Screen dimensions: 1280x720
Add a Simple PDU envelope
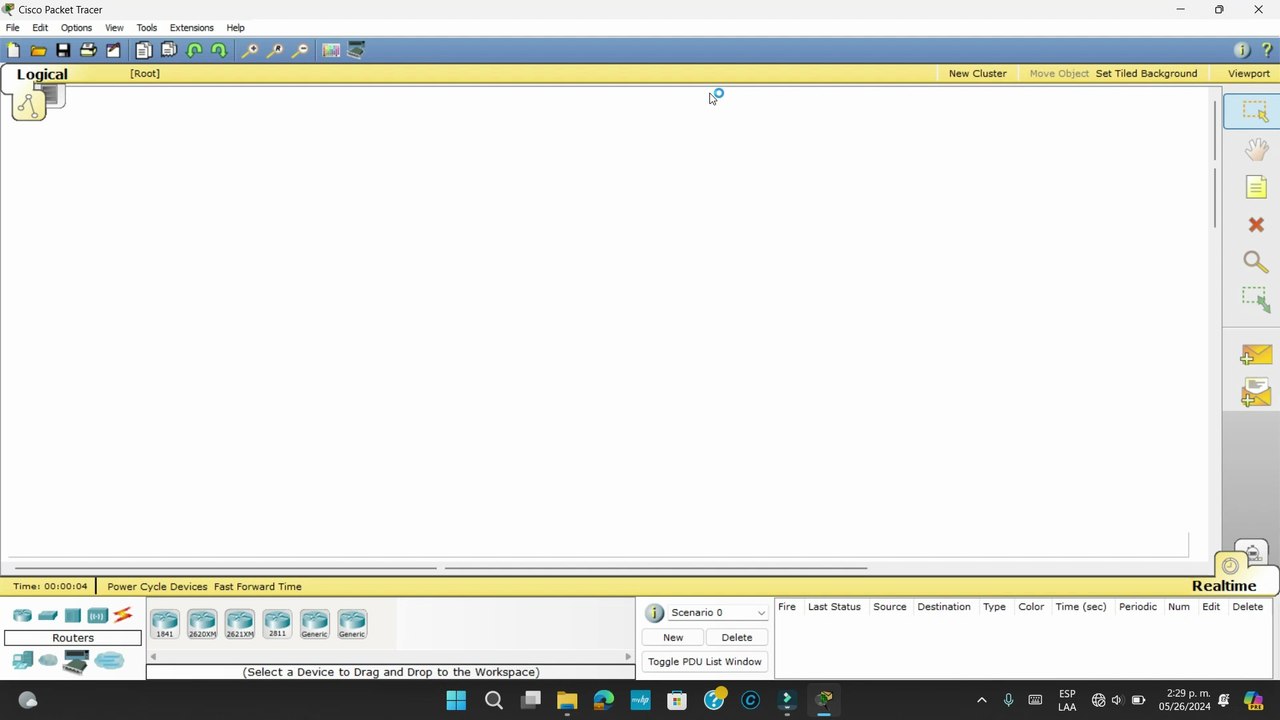(x=1256, y=355)
